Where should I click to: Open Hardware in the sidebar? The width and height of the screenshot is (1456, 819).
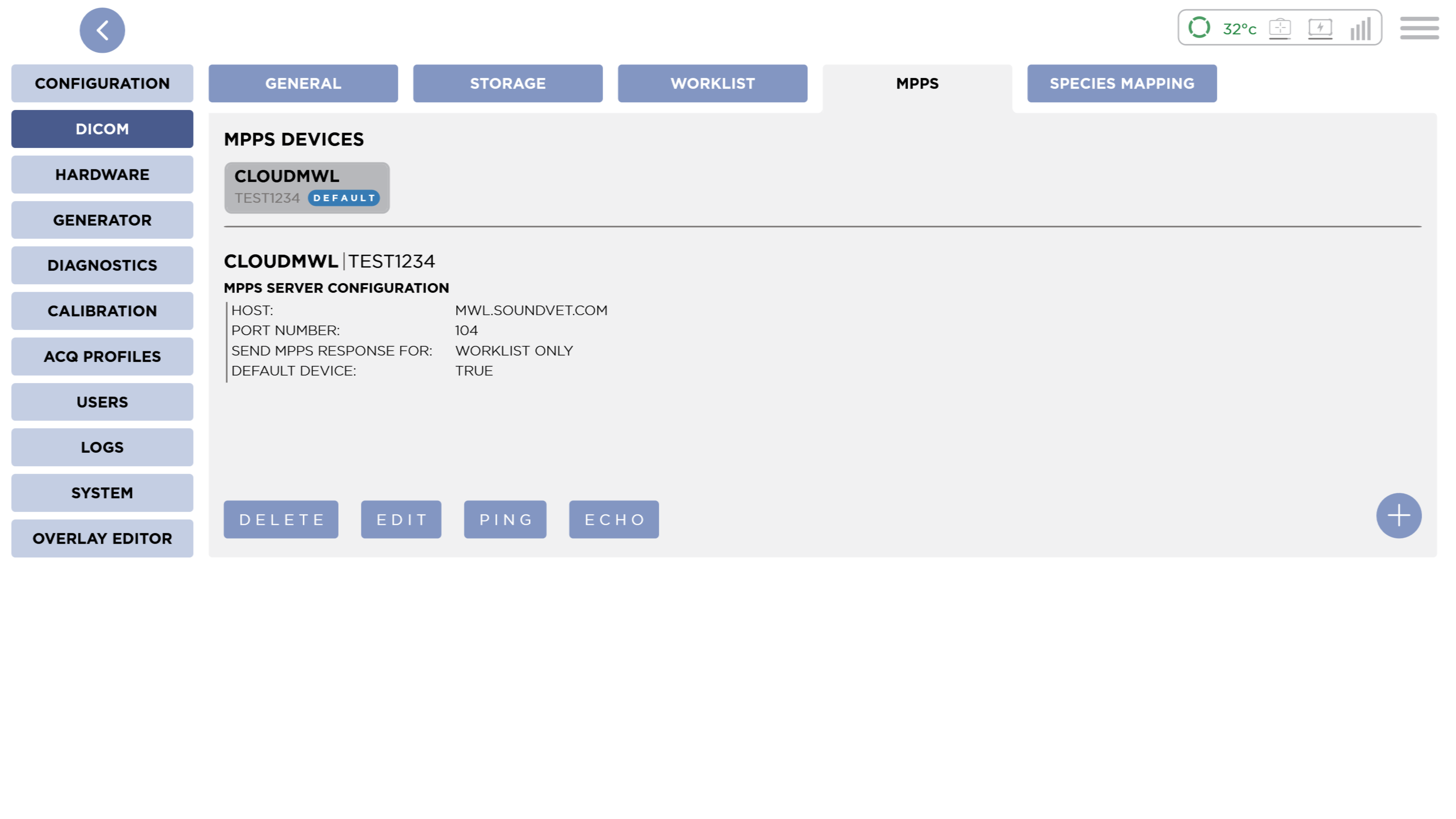point(102,175)
